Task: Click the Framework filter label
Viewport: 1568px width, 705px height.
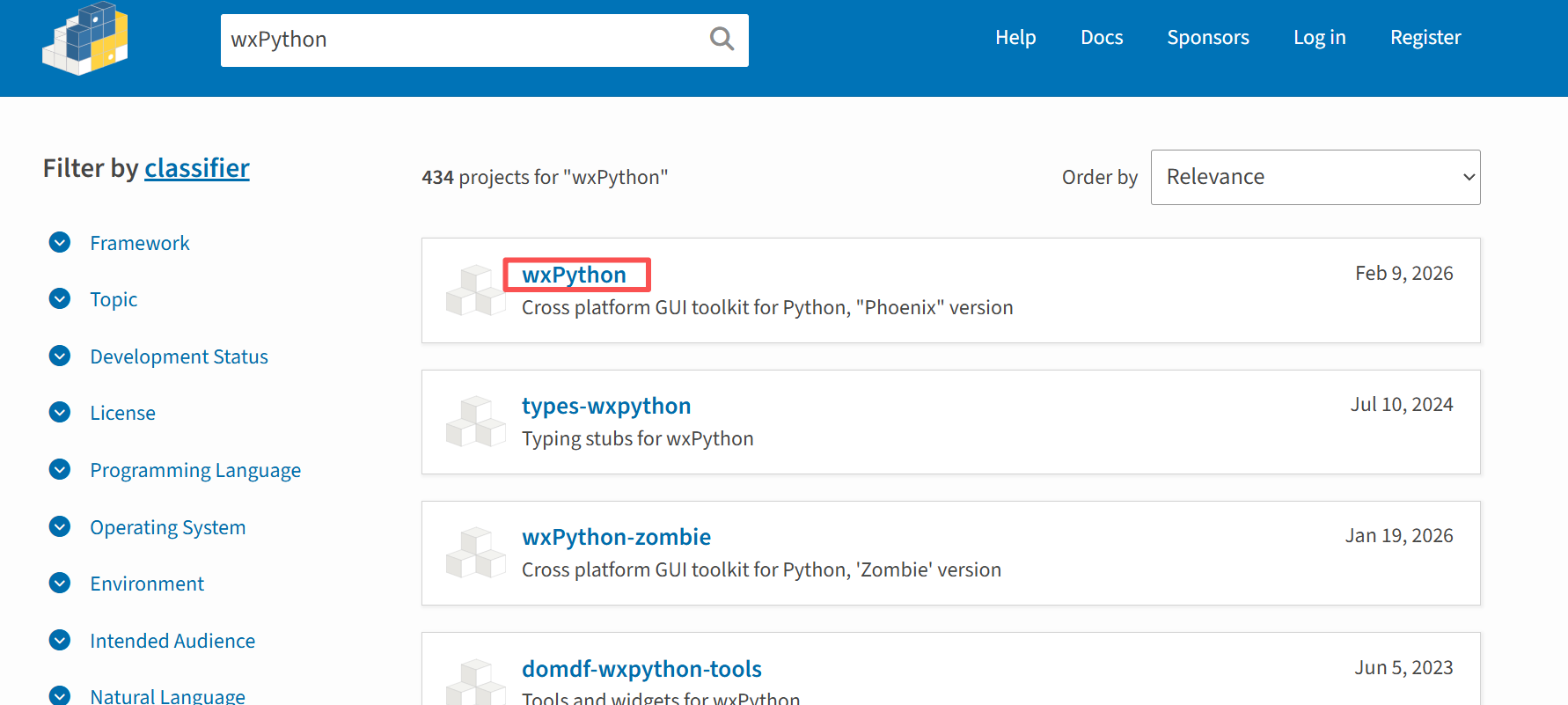Action: click(x=140, y=243)
